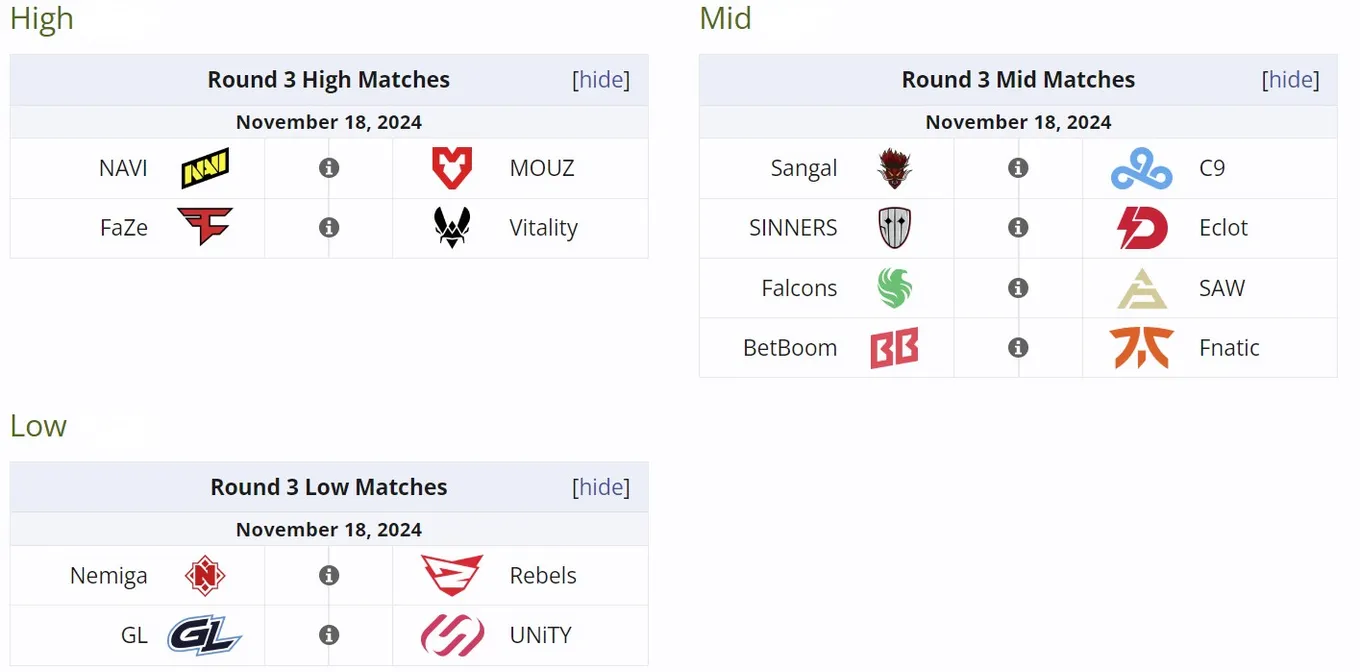Click the SINNERS team name link
The image size is (1360, 672).
click(793, 228)
